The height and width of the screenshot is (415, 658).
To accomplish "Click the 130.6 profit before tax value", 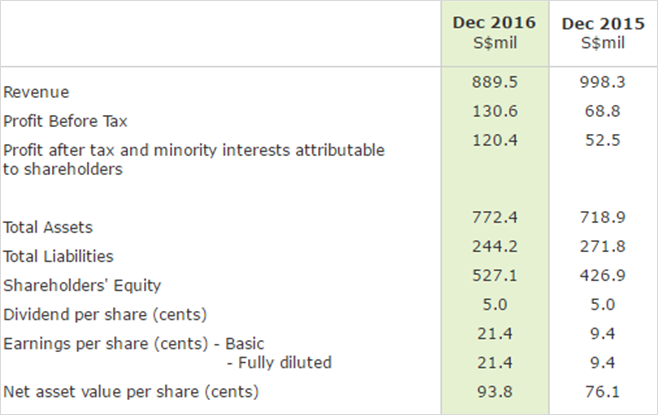I will [494, 113].
